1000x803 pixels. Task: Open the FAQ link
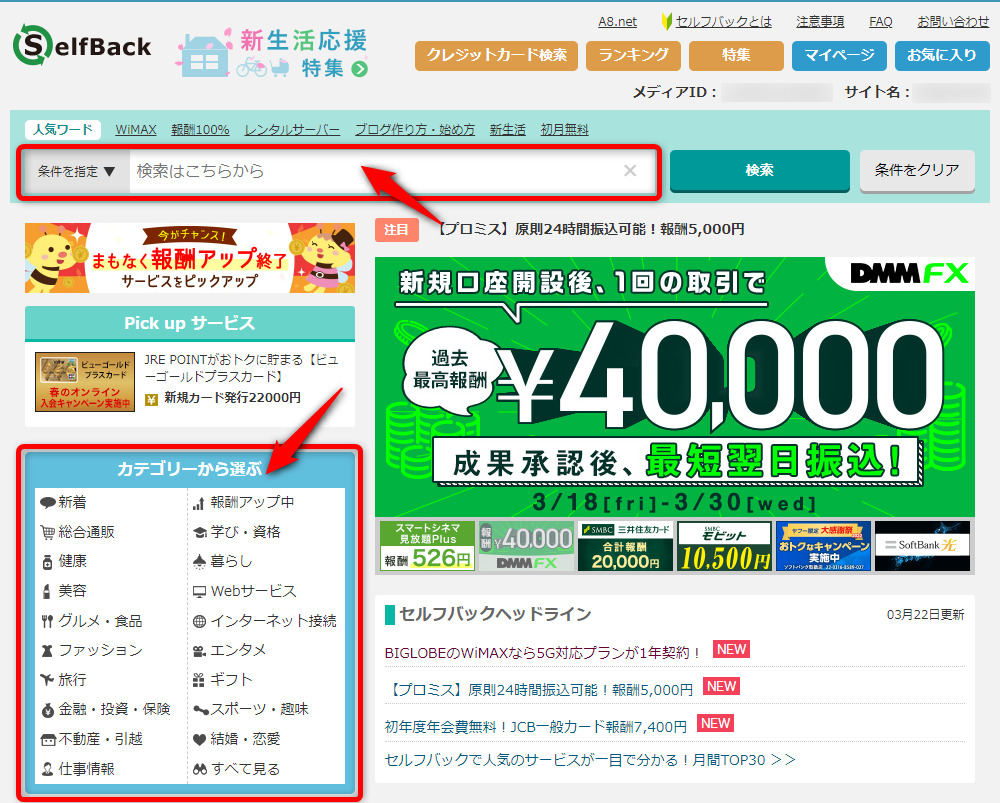pos(881,22)
